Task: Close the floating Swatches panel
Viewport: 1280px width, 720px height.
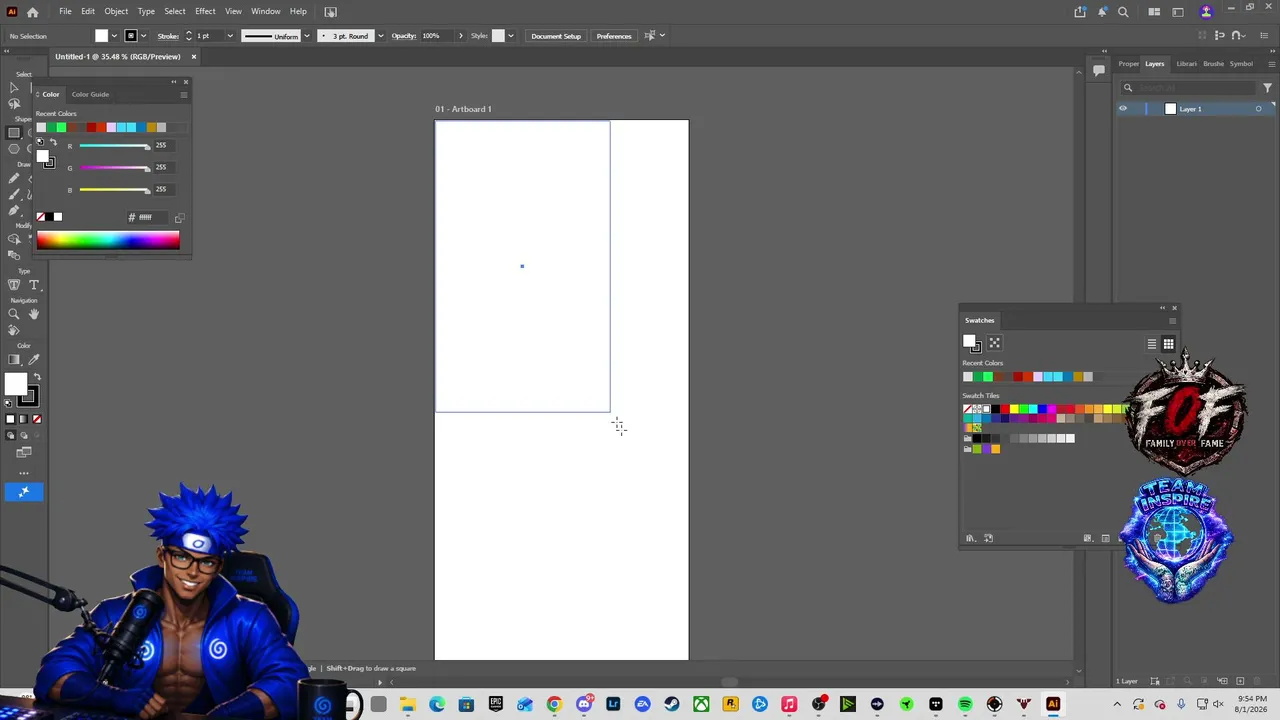Action: pos(1174,308)
